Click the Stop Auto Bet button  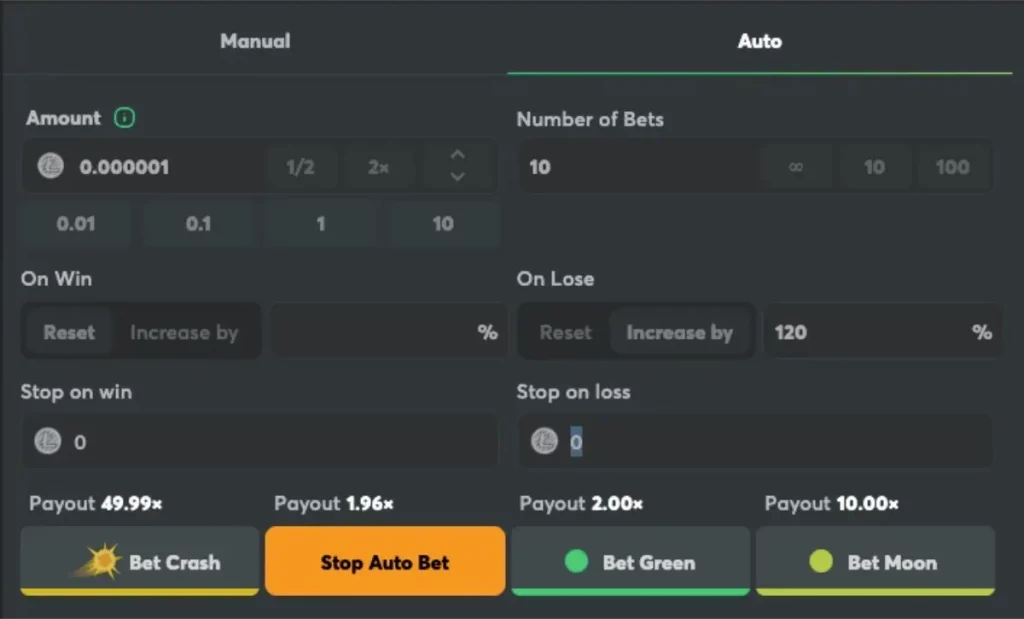coord(385,562)
